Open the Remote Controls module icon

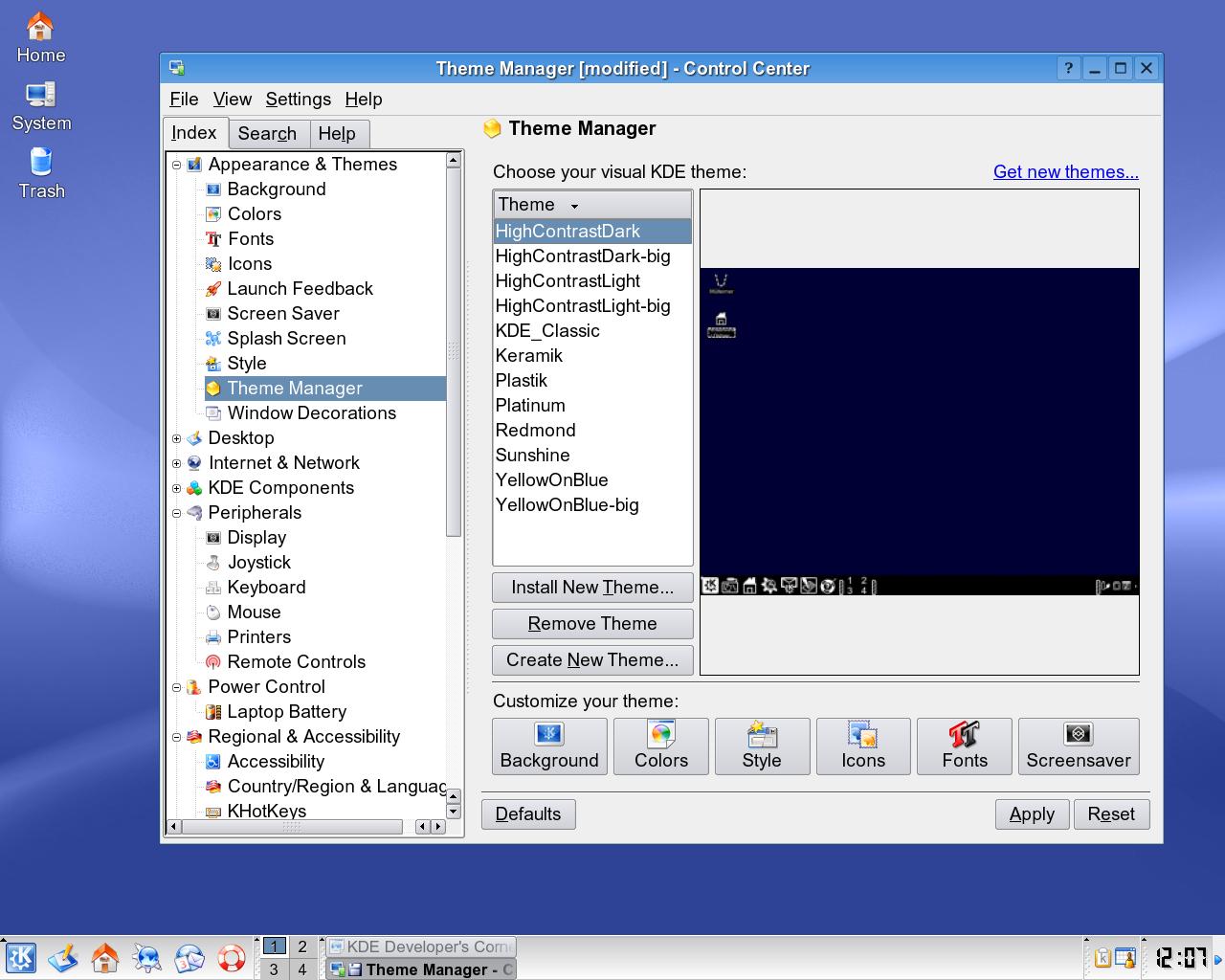[x=213, y=662]
